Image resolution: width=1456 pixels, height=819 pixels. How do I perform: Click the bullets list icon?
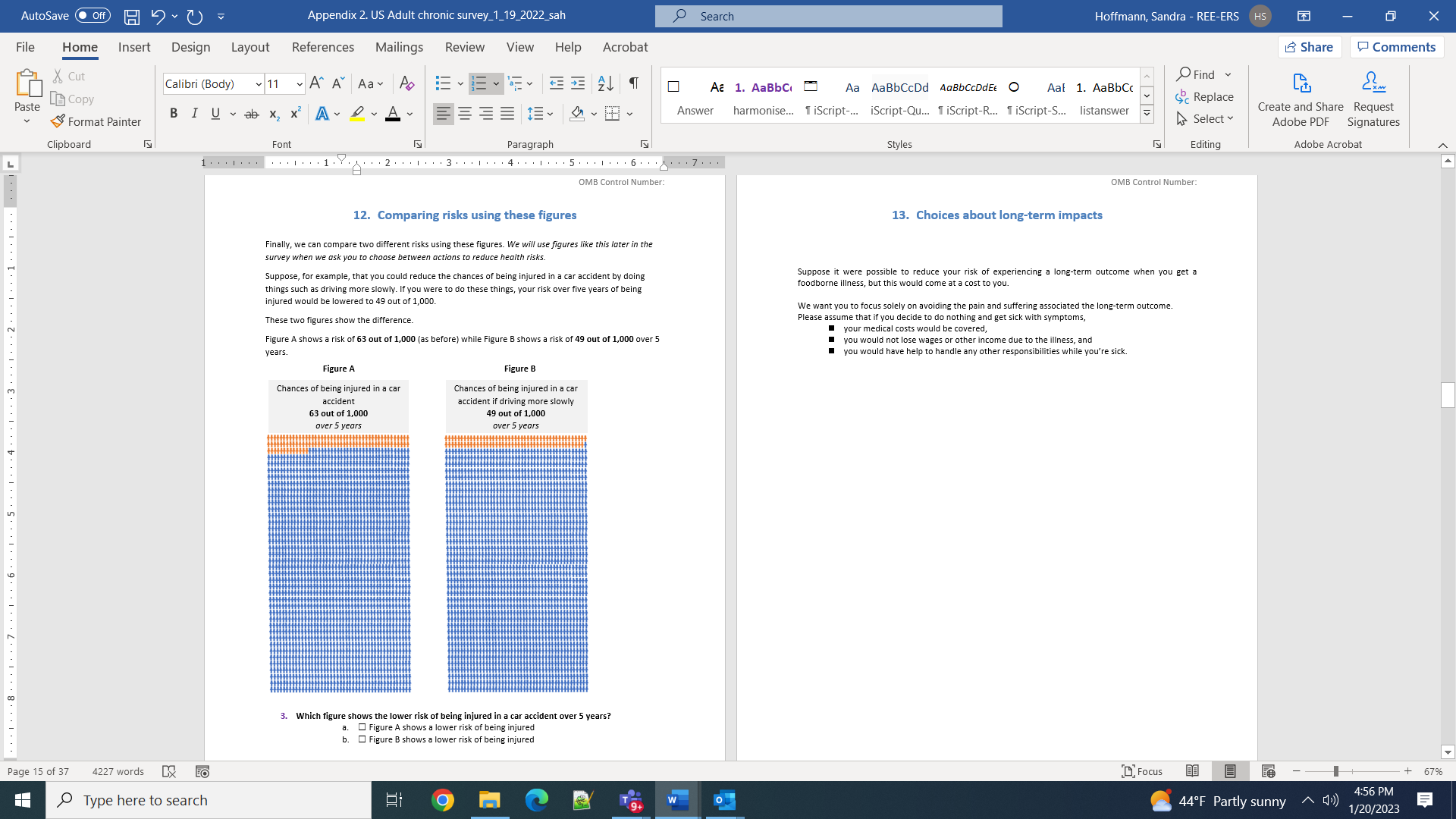(443, 83)
